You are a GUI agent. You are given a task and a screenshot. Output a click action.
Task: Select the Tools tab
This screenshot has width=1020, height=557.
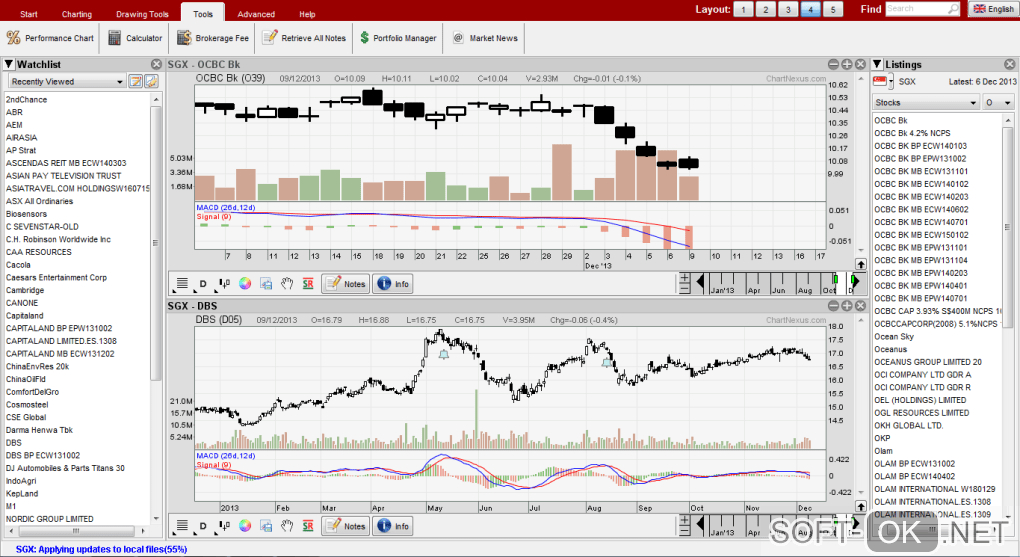point(203,13)
